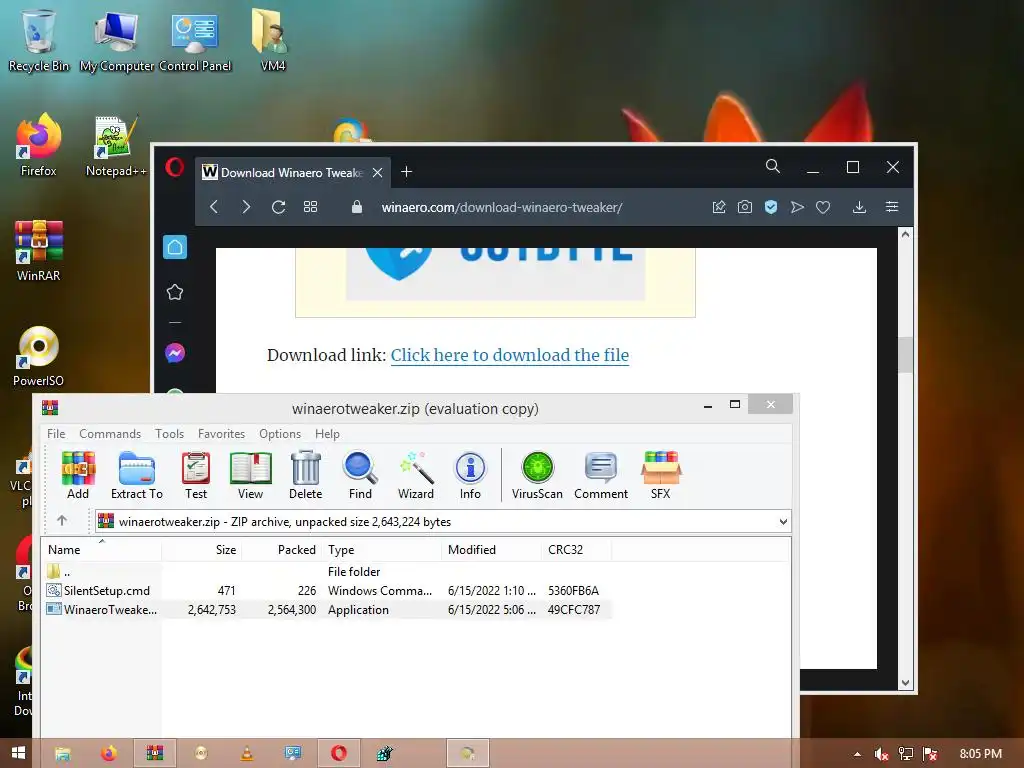Sort WinRAR list by Modified column
1024x768 pixels.
(x=492, y=550)
